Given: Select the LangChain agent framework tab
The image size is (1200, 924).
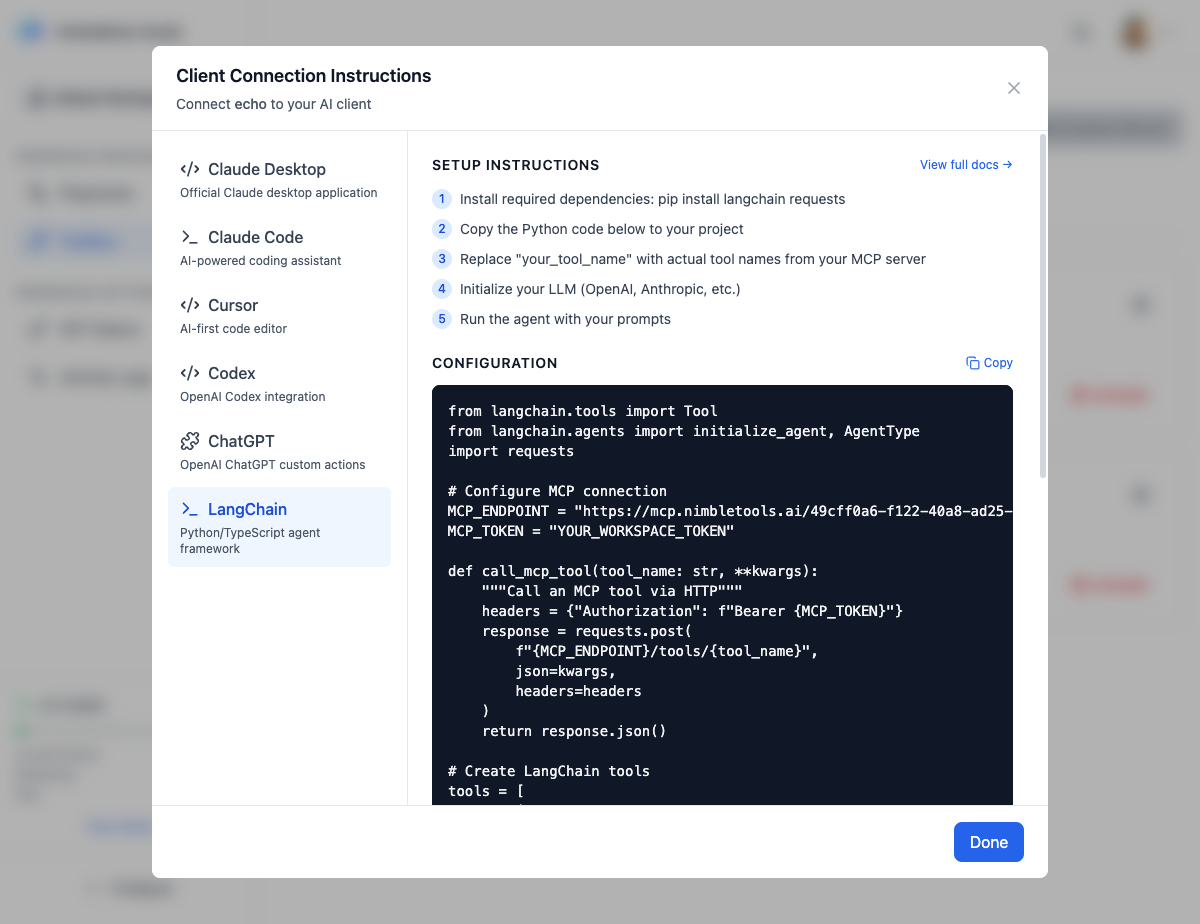Looking at the screenshot, I should [279, 527].
